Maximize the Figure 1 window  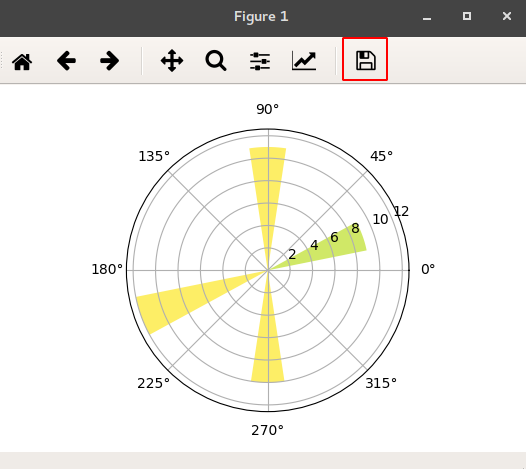(467, 16)
